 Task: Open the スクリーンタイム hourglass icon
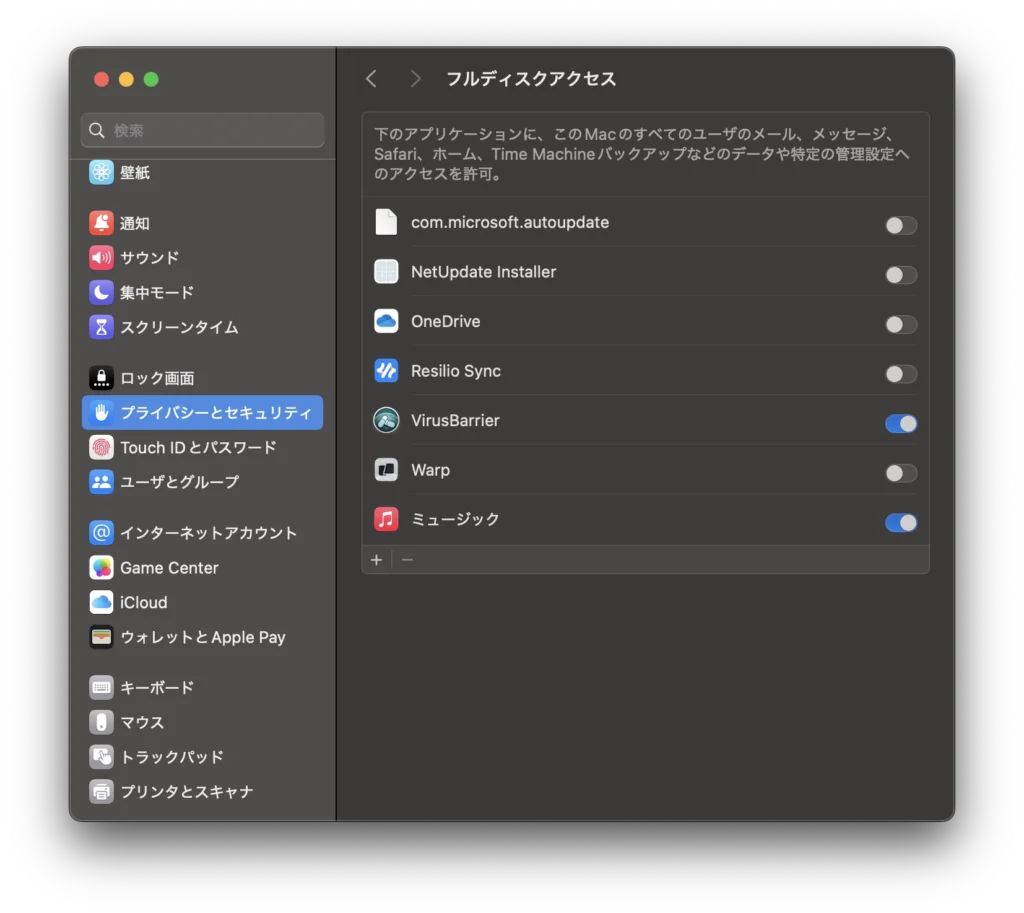[x=101, y=327]
